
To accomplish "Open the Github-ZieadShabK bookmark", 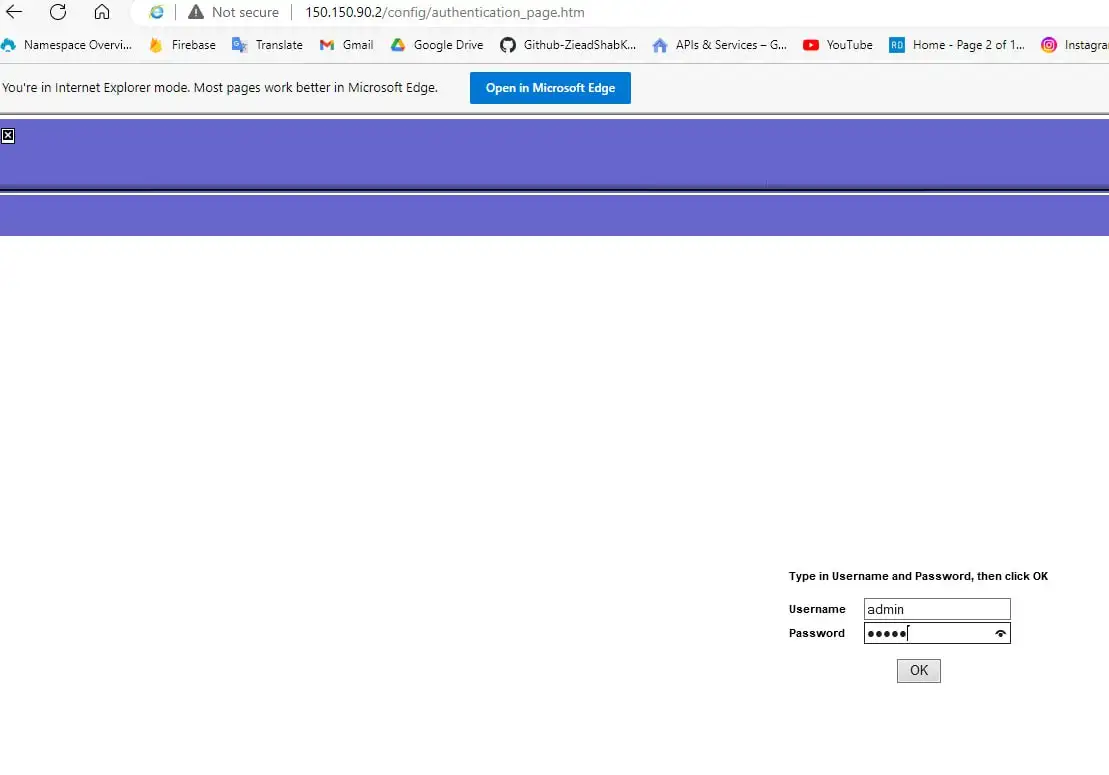I will (x=568, y=45).
